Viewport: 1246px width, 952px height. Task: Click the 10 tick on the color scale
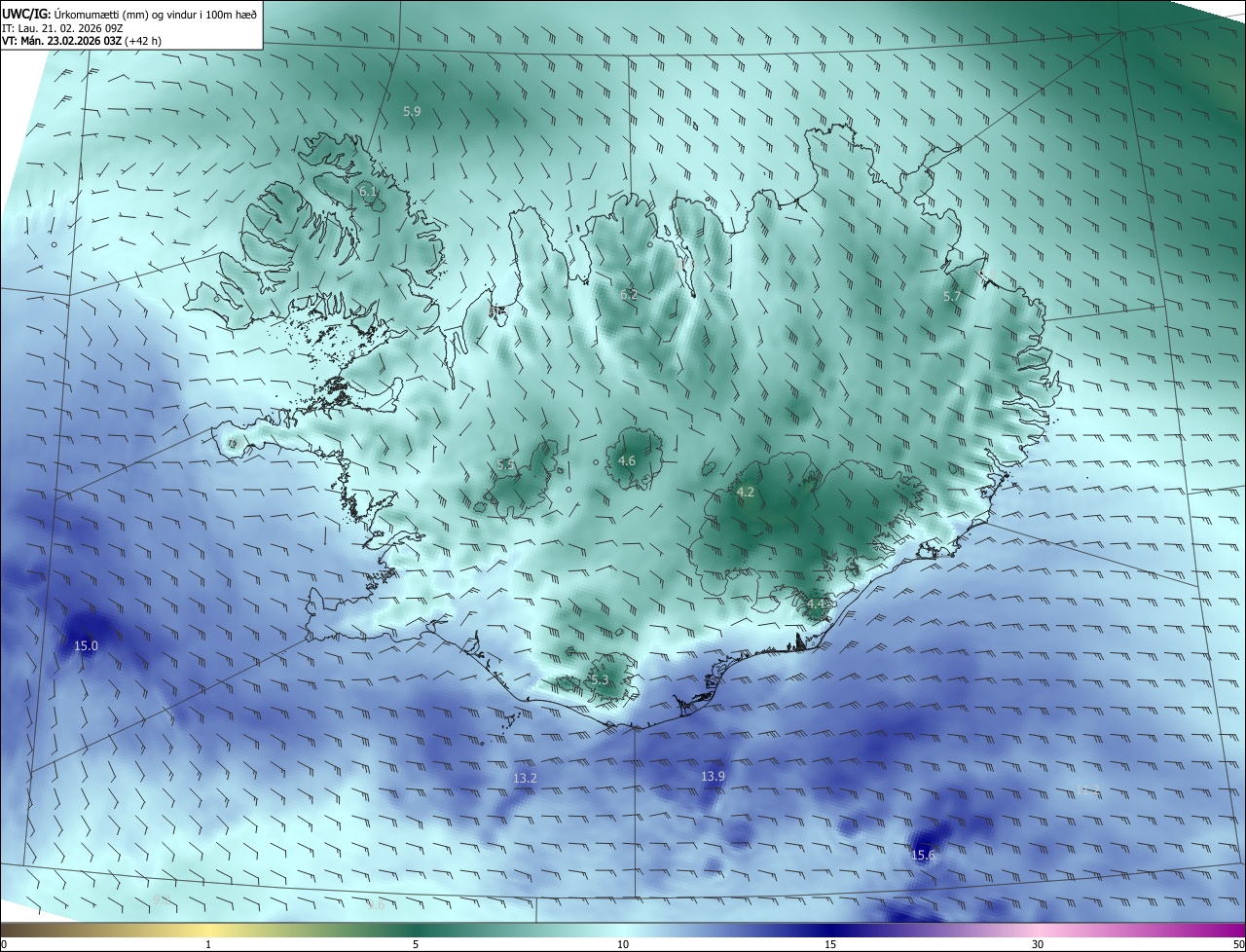(x=623, y=945)
